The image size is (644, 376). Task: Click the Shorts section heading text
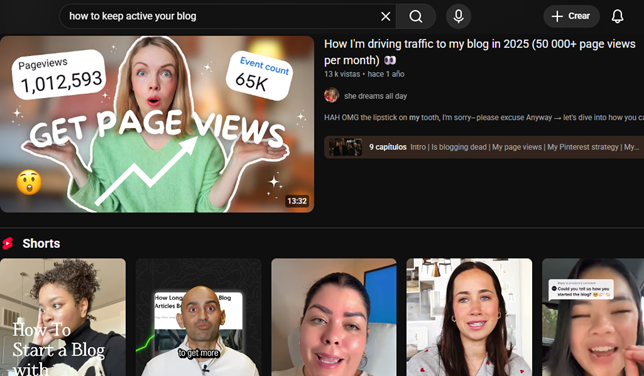(41, 243)
